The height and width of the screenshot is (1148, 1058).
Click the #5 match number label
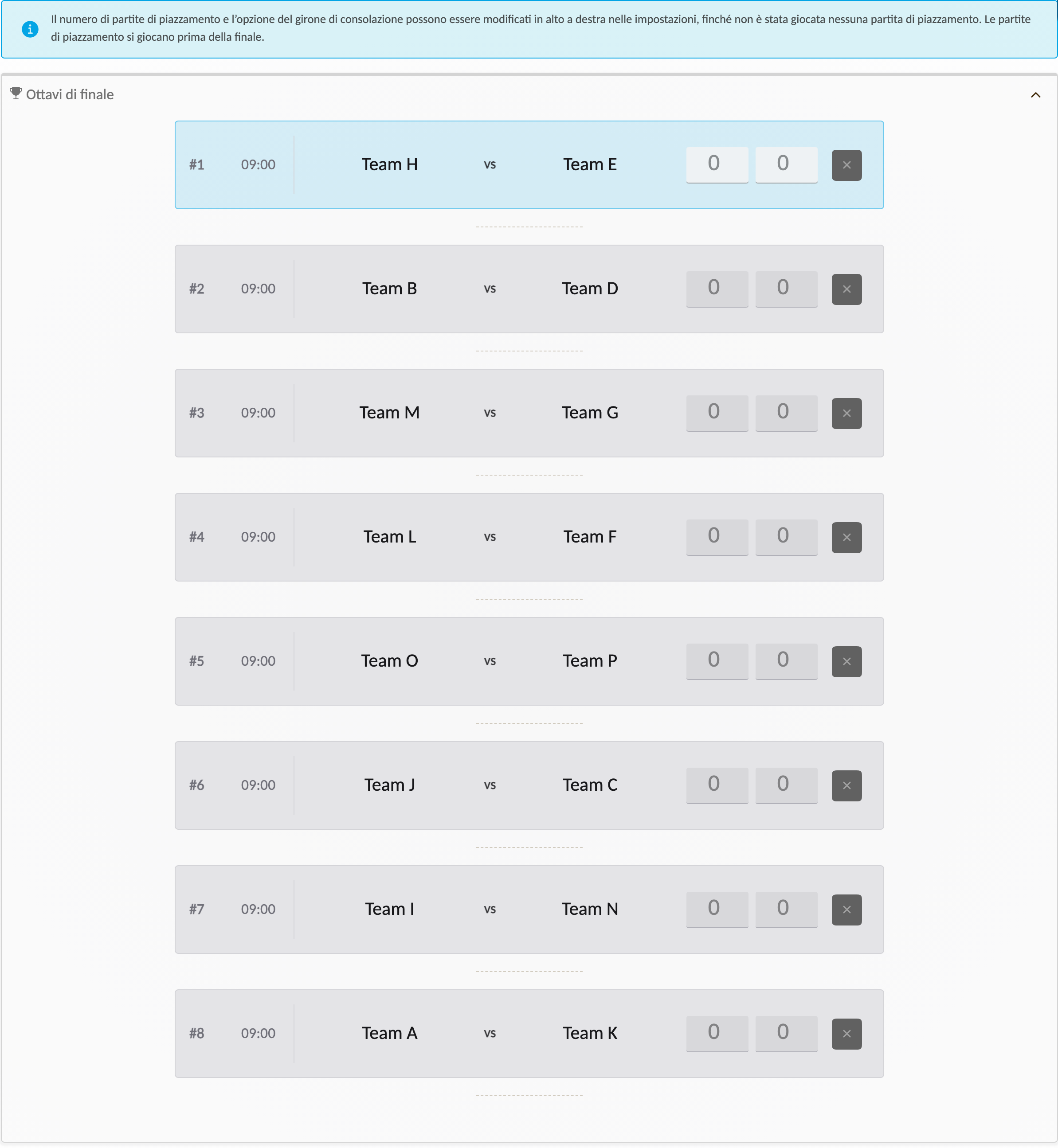tap(196, 662)
